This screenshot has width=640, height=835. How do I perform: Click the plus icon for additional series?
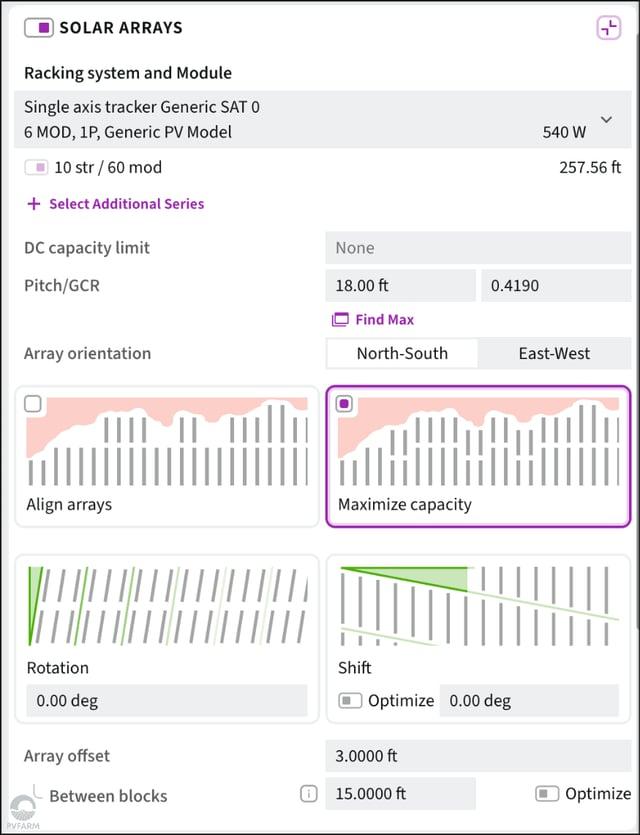34,204
